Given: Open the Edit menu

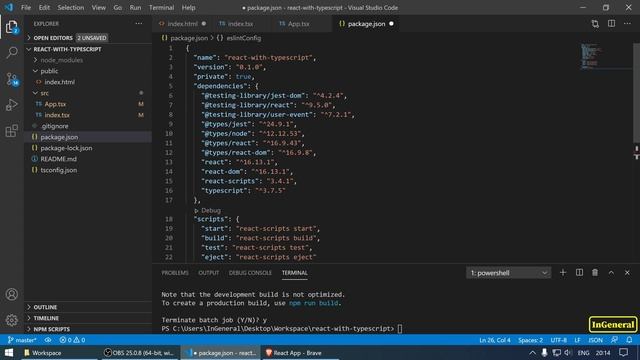Looking at the screenshot, I should (x=44, y=8).
